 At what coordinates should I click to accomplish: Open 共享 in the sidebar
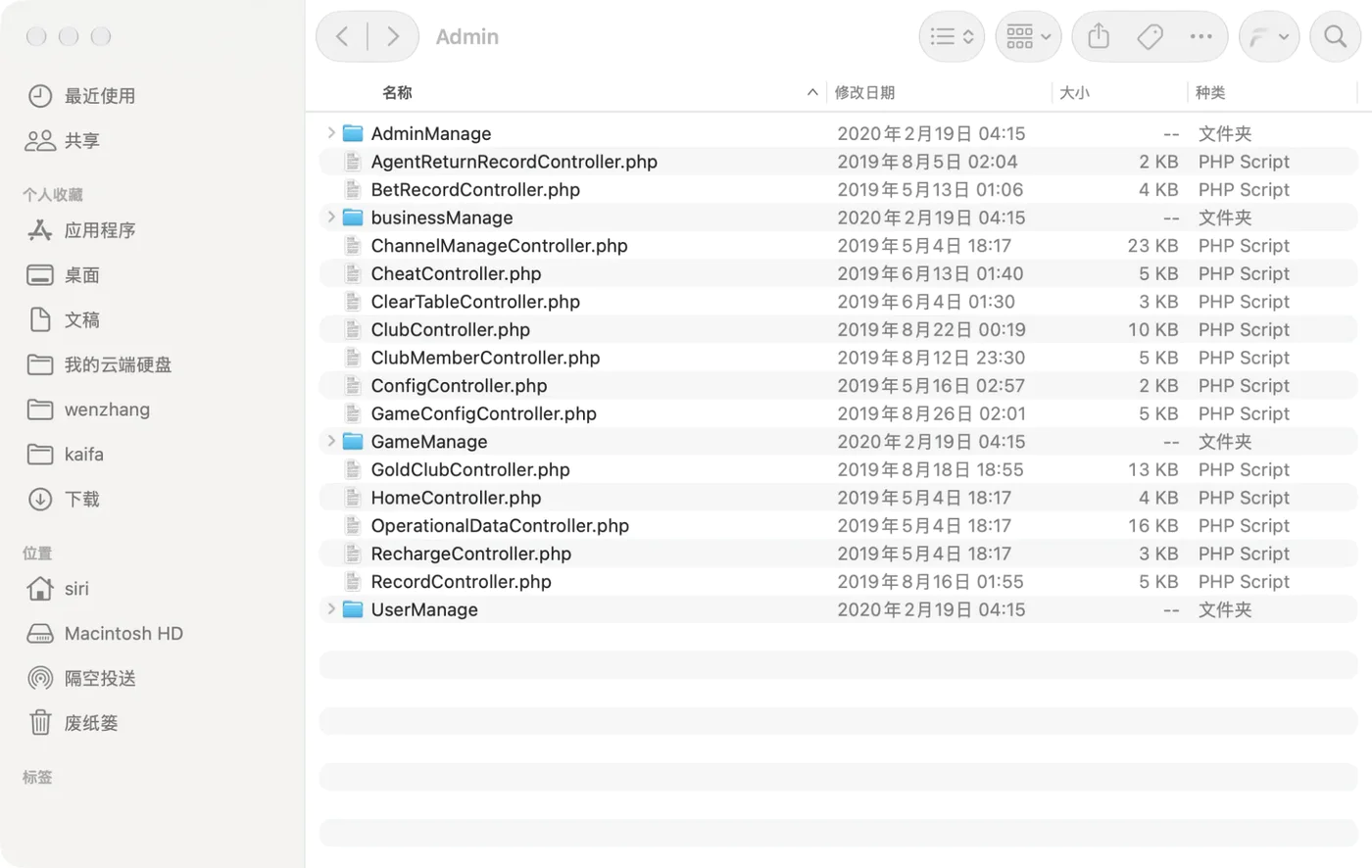(63, 141)
